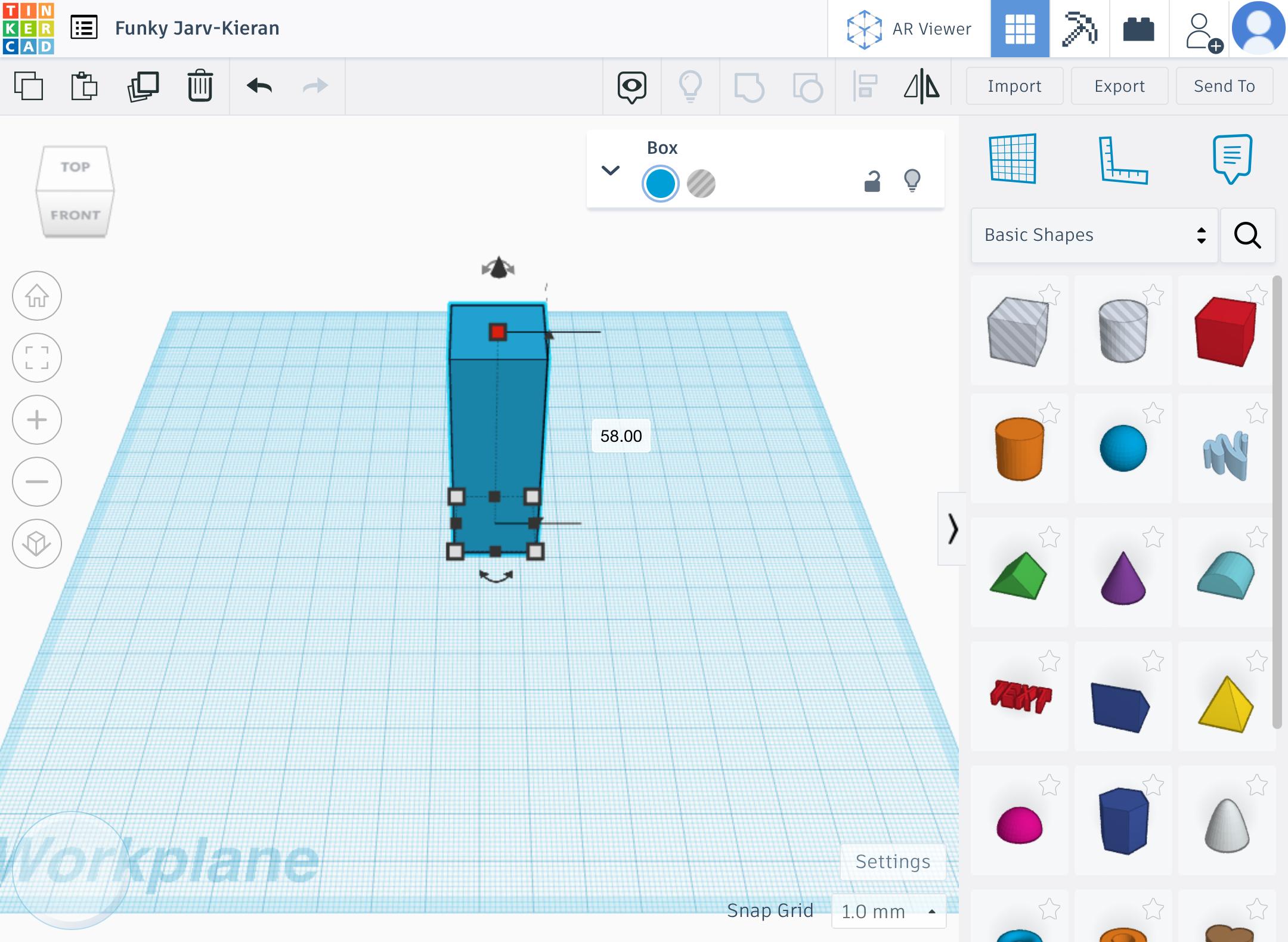The width and height of the screenshot is (1288, 942).
Task: Click the Import button
Action: [x=1014, y=86]
